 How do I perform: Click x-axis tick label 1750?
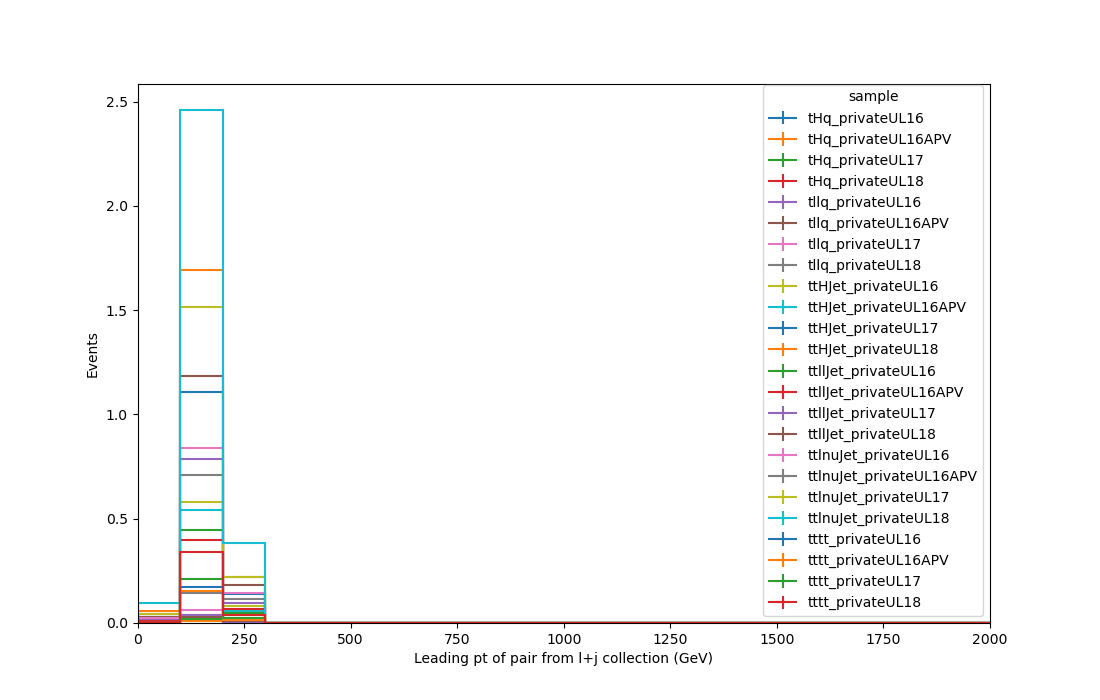point(883,640)
